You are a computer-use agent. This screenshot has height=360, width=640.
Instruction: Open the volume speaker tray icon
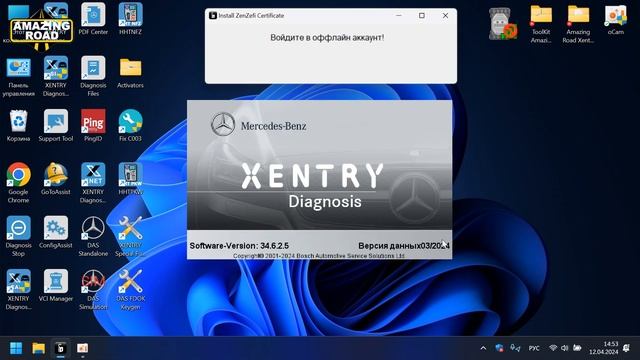pyautogui.click(x=564, y=348)
